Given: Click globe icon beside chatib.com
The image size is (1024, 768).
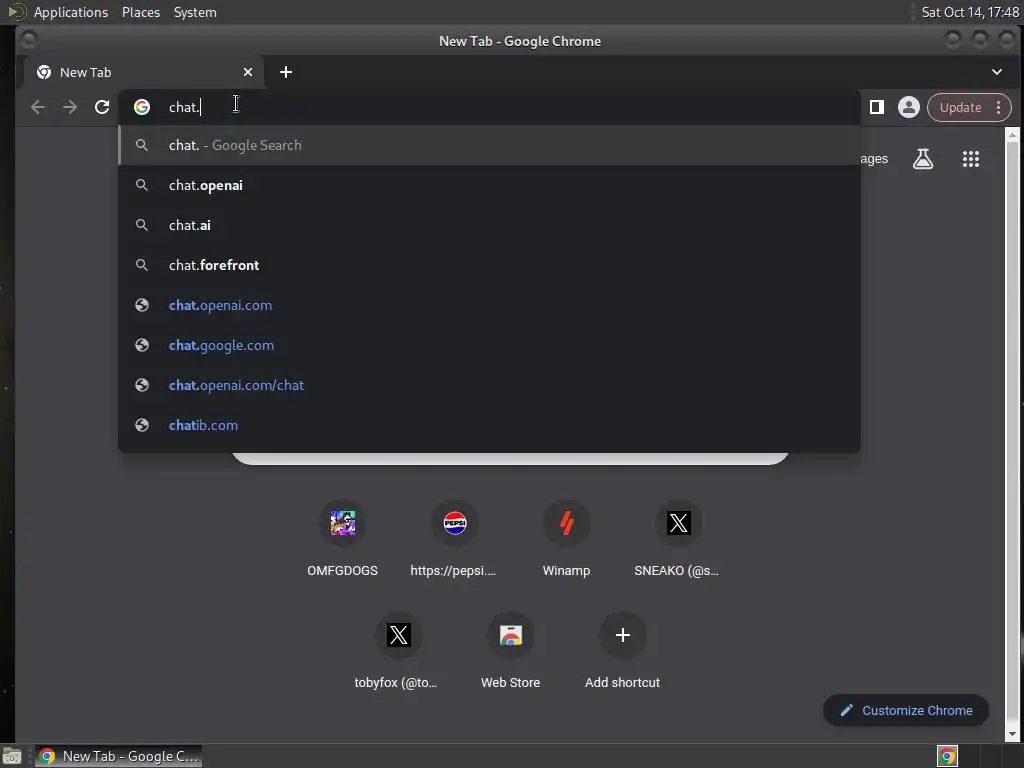Looking at the screenshot, I should pyautogui.click(x=142, y=425).
